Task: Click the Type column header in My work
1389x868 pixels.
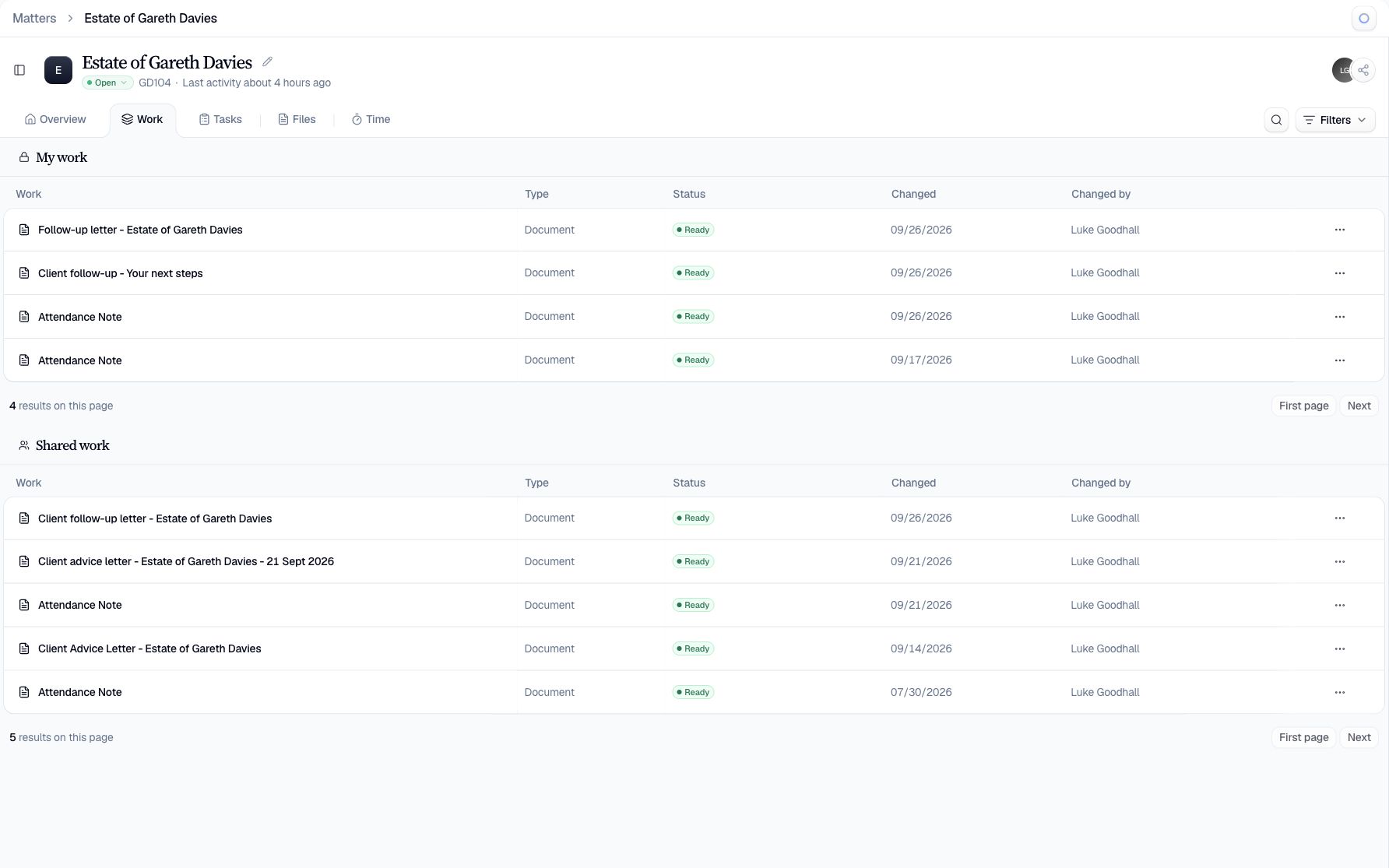Action: coord(536,194)
